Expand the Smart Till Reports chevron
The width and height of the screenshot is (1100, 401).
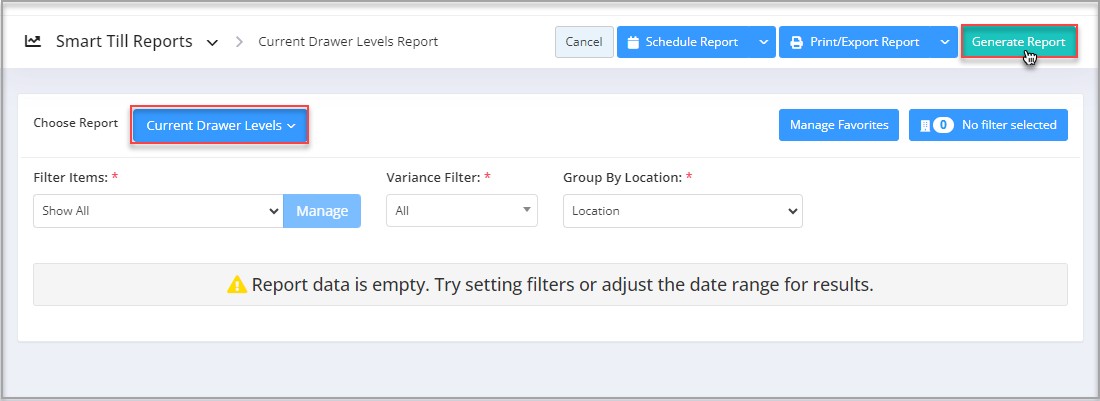[212, 43]
